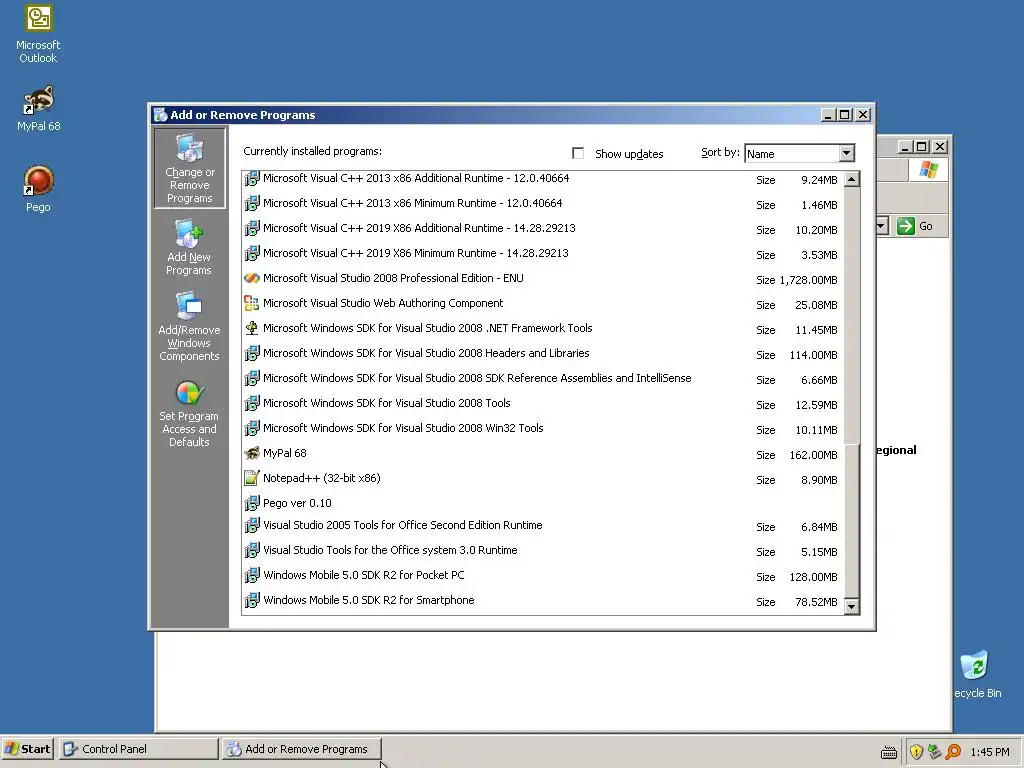Maximize the Add or Remove Programs window
The width and height of the screenshot is (1024, 768).
(845, 115)
